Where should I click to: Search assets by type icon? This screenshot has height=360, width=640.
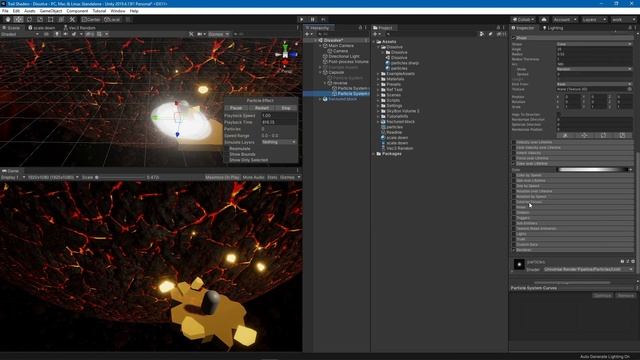point(482,34)
